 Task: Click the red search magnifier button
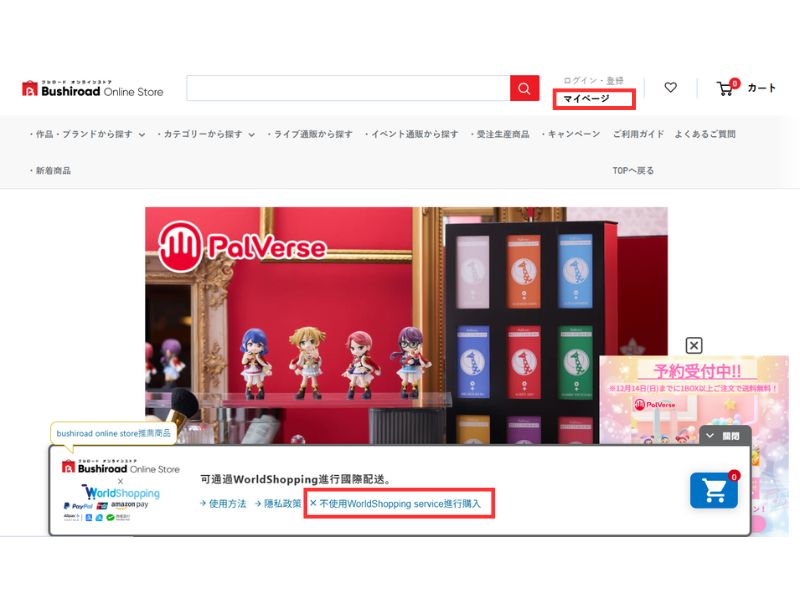click(524, 88)
